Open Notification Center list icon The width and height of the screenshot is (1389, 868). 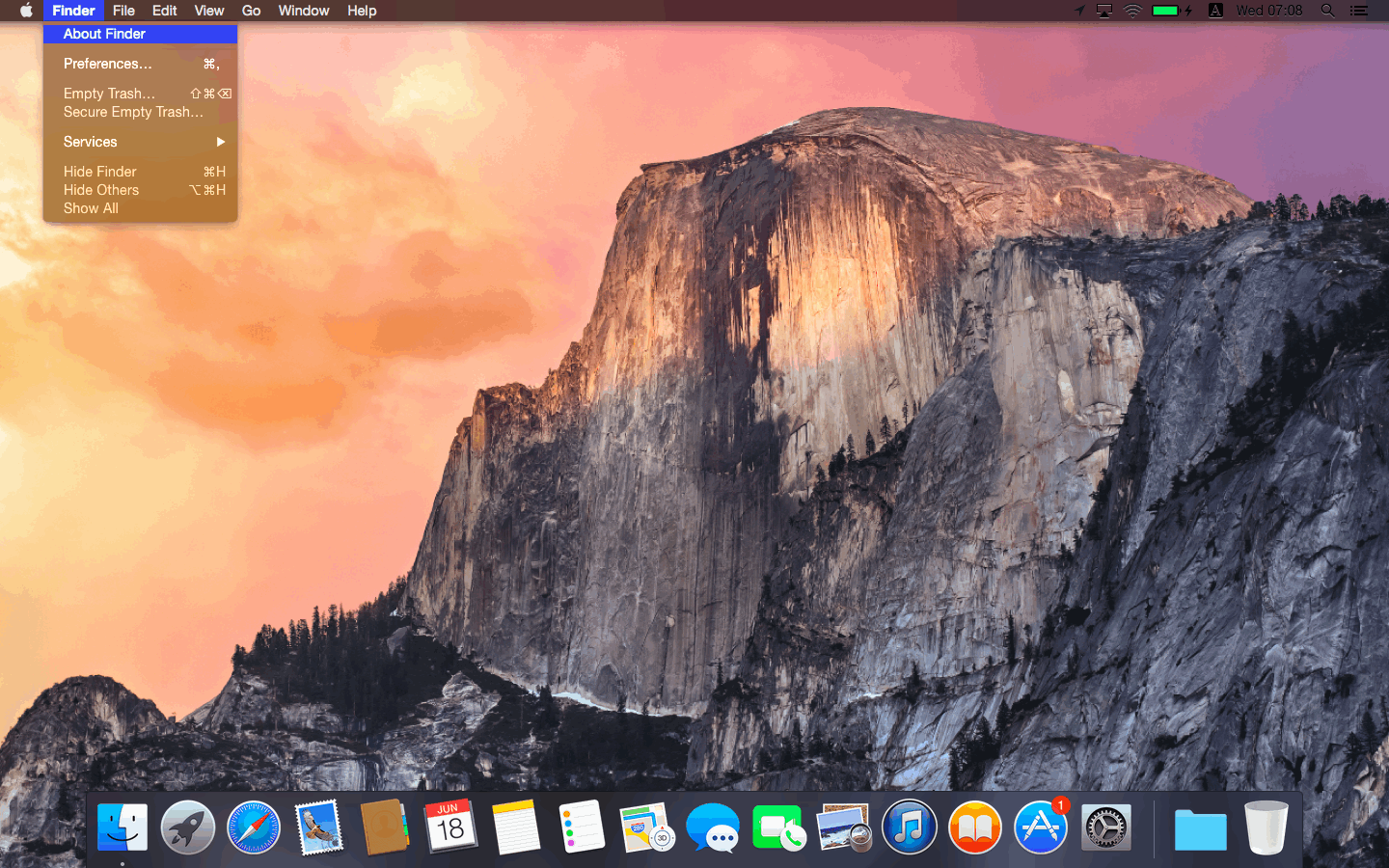pos(1359,11)
